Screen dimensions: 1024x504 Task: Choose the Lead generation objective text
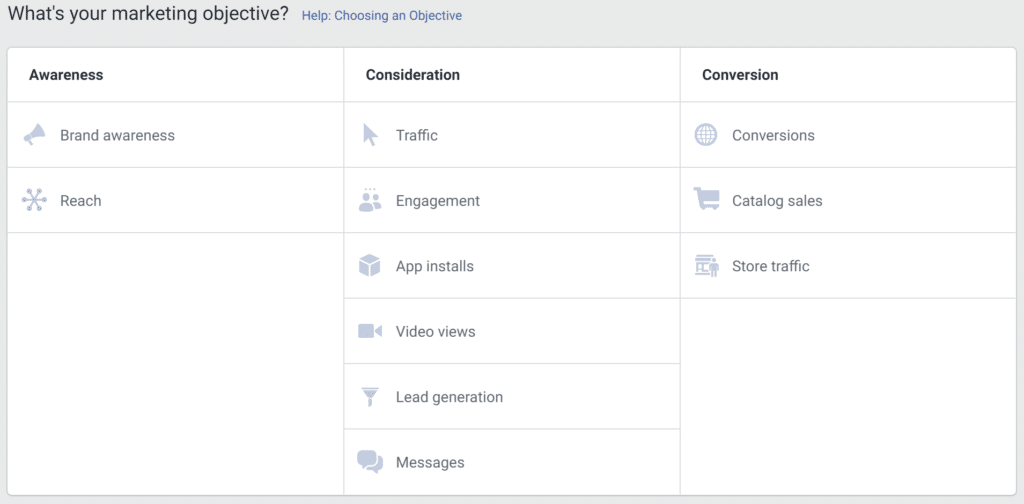tap(449, 397)
